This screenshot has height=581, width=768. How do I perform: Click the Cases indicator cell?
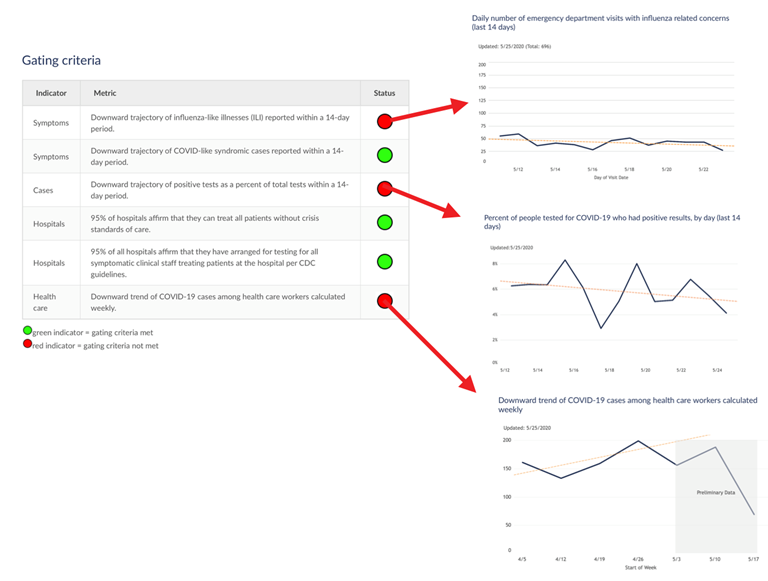pos(43,189)
